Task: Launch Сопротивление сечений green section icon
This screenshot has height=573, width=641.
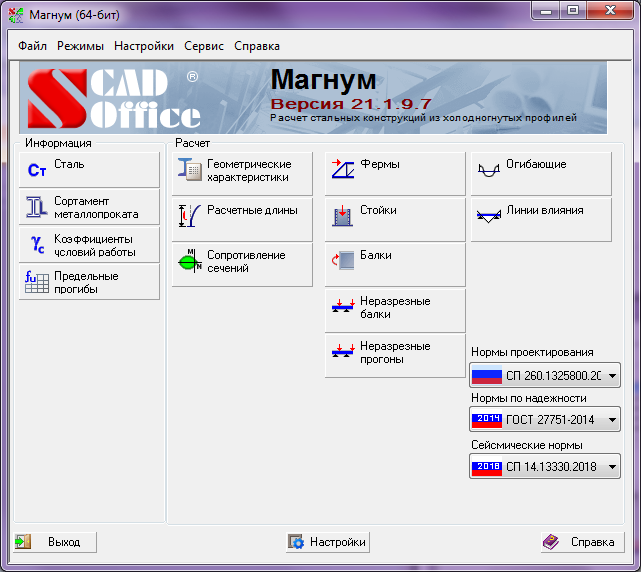Action: (x=190, y=261)
